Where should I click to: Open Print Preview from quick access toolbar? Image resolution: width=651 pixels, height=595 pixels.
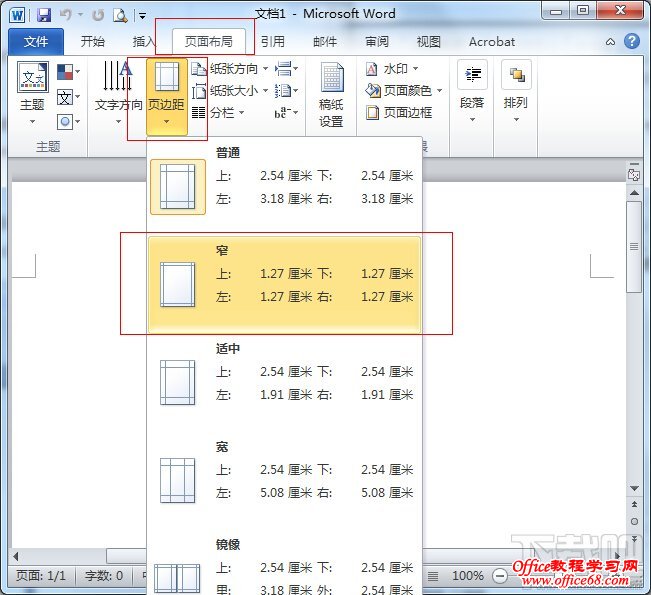(x=120, y=15)
